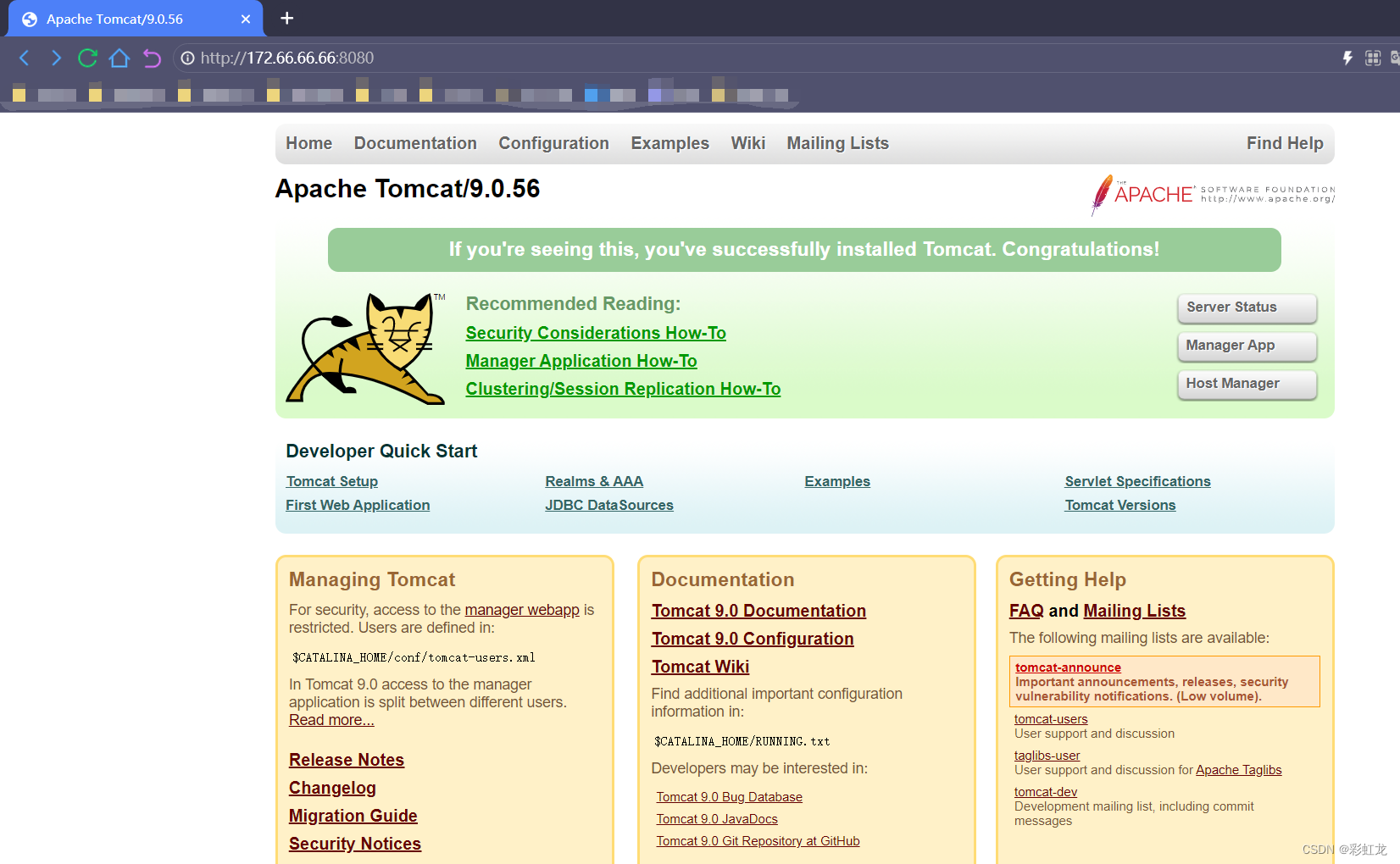Select the Apache Tomcat/9.0.56 browser tab
This screenshot has width=1400, height=864.
click(x=136, y=19)
